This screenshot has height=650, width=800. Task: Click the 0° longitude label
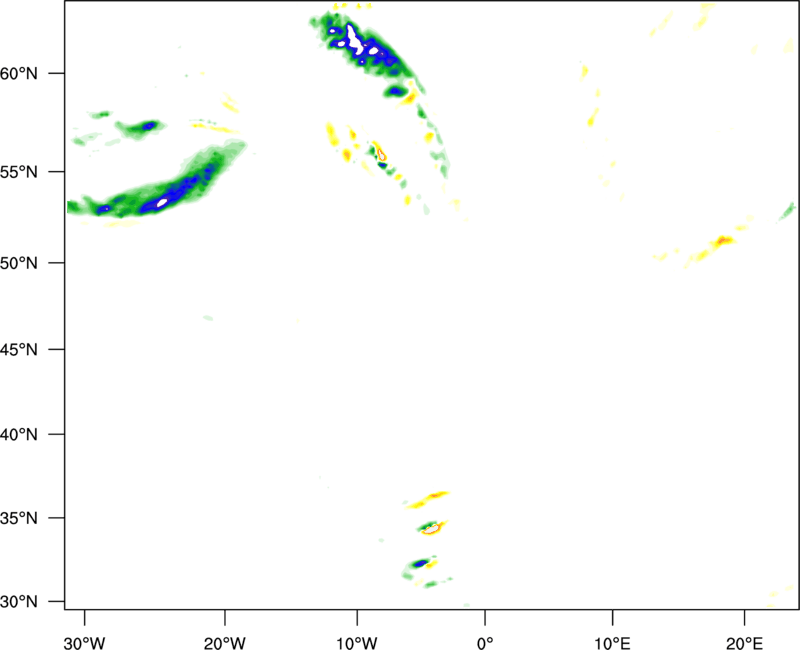click(485, 643)
